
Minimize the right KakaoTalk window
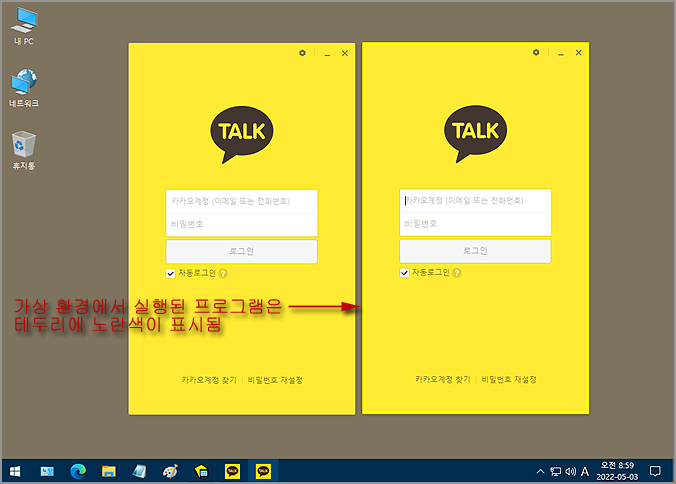click(x=561, y=53)
